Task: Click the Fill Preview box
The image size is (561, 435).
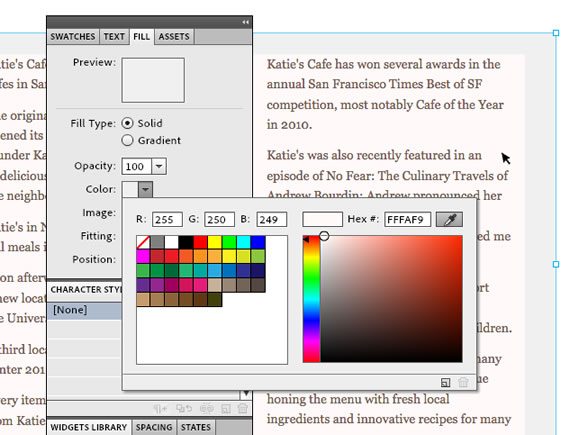Action: coord(153,80)
